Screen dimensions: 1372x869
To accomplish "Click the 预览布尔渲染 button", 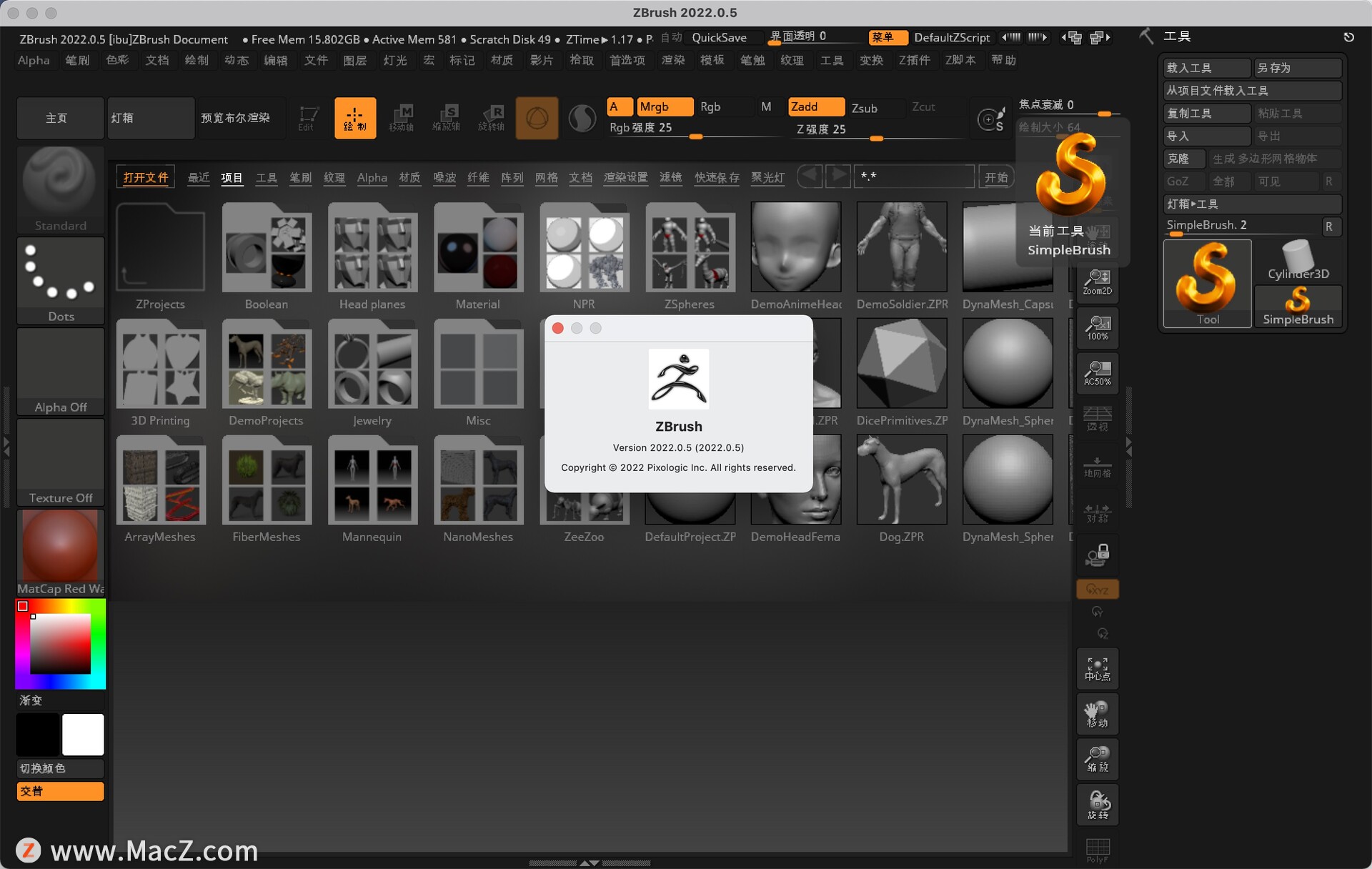I will (241, 118).
